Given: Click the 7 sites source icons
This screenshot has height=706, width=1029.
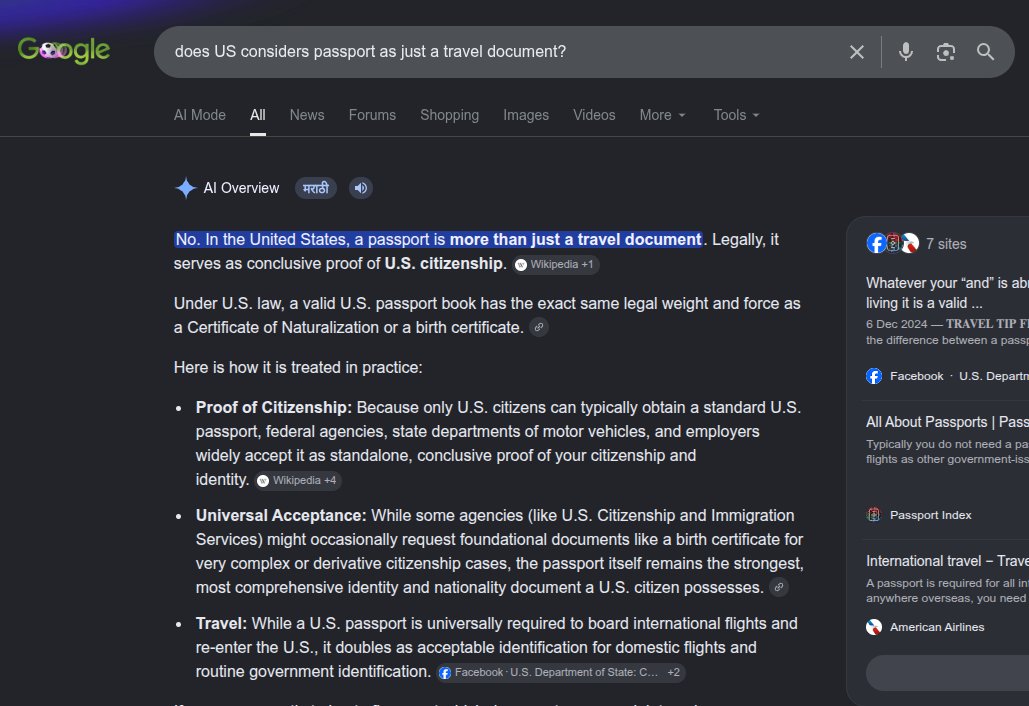Looking at the screenshot, I should click(892, 243).
